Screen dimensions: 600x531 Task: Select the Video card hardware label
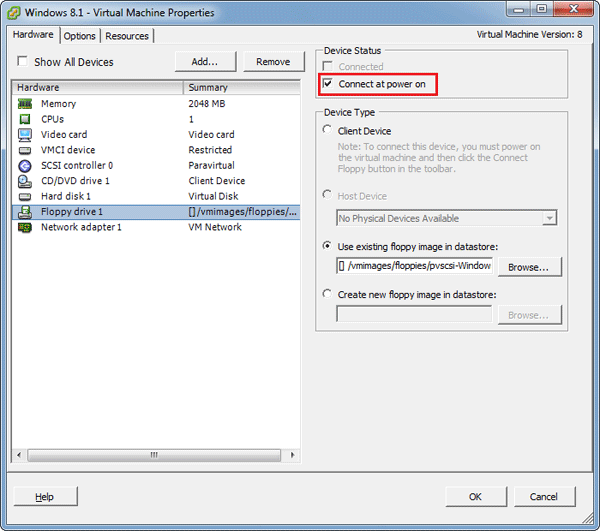[x=64, y=135]
